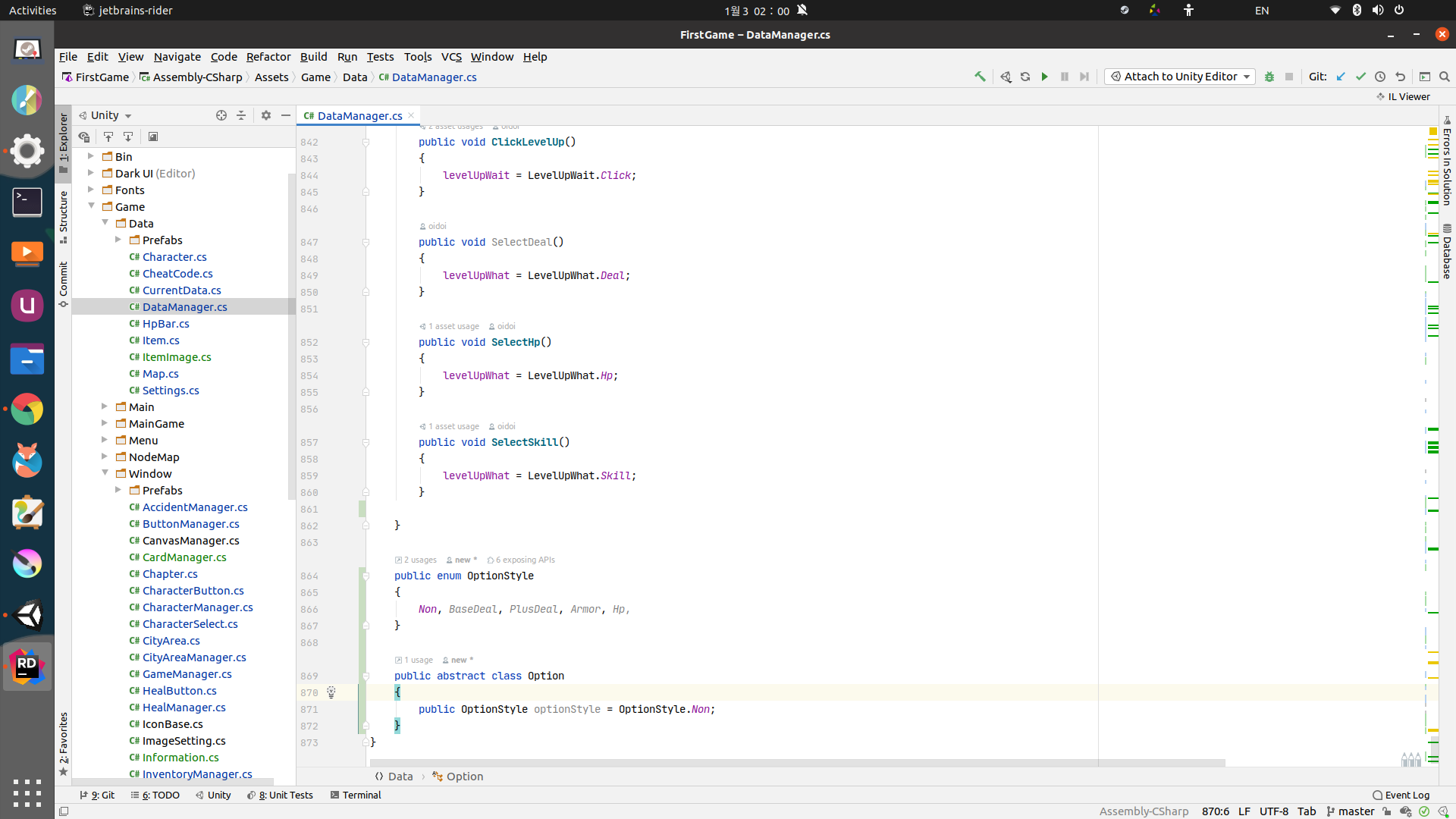Toggle the Commit tool window on left stripe

tap(64, 284)
